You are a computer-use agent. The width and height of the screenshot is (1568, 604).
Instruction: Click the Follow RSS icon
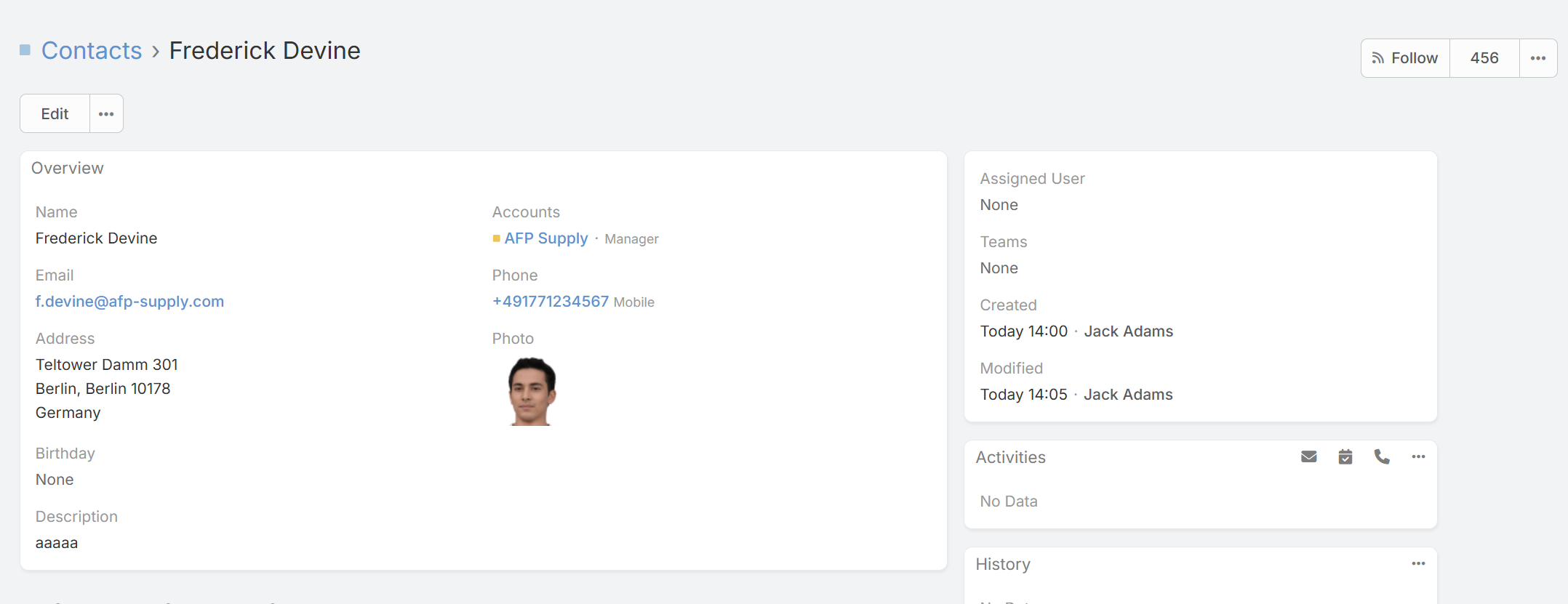(1377, 58)
